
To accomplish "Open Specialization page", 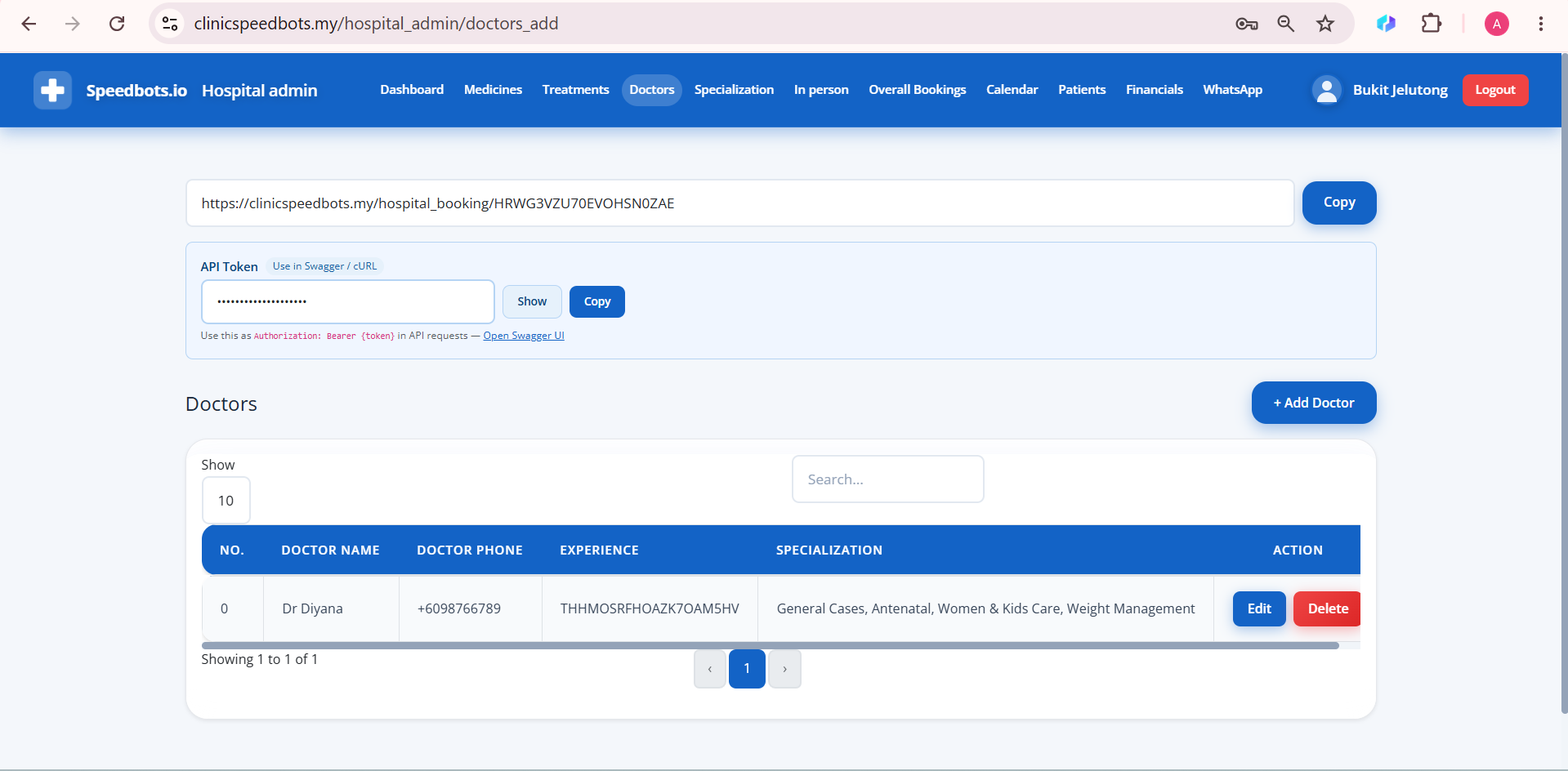I will pos(734,90).
